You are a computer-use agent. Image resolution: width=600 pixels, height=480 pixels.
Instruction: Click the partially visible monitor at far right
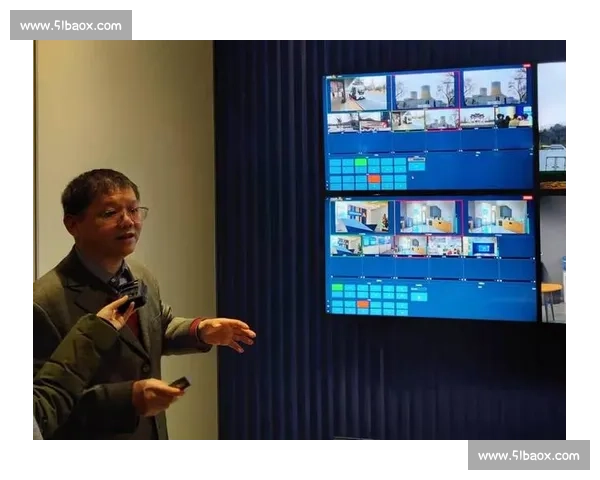pos(552,190)
